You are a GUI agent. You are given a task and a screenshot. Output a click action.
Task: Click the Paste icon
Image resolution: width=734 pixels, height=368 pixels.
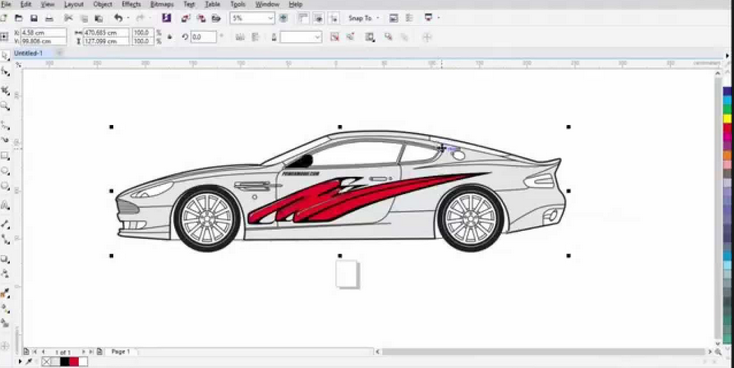tap(99, 18)
